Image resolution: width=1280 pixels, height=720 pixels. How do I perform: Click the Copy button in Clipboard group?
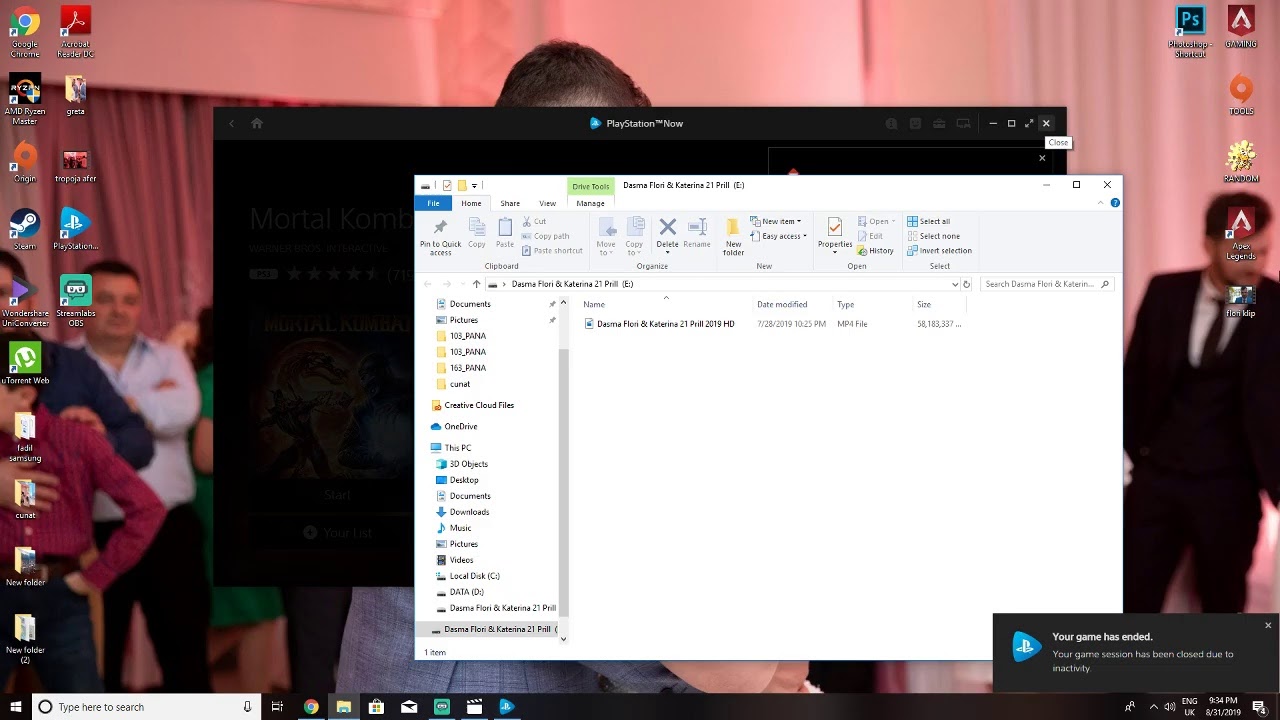pyautogui.click(x=477, y=233)
